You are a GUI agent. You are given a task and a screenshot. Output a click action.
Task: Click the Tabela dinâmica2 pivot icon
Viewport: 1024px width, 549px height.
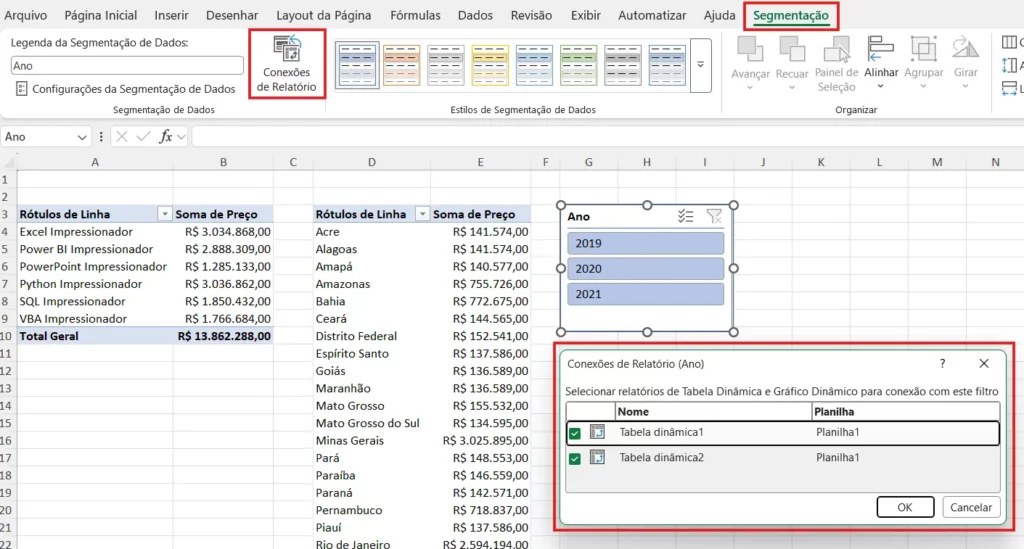[598, 457]
